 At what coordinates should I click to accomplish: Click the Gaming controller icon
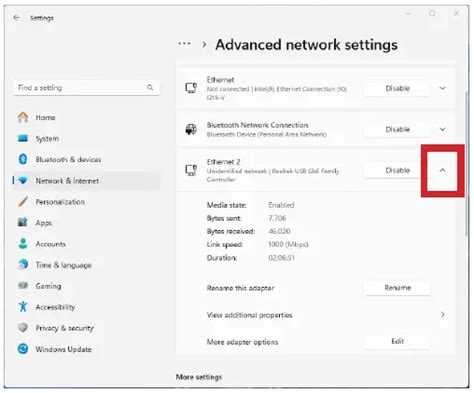(x=23, y=286)
